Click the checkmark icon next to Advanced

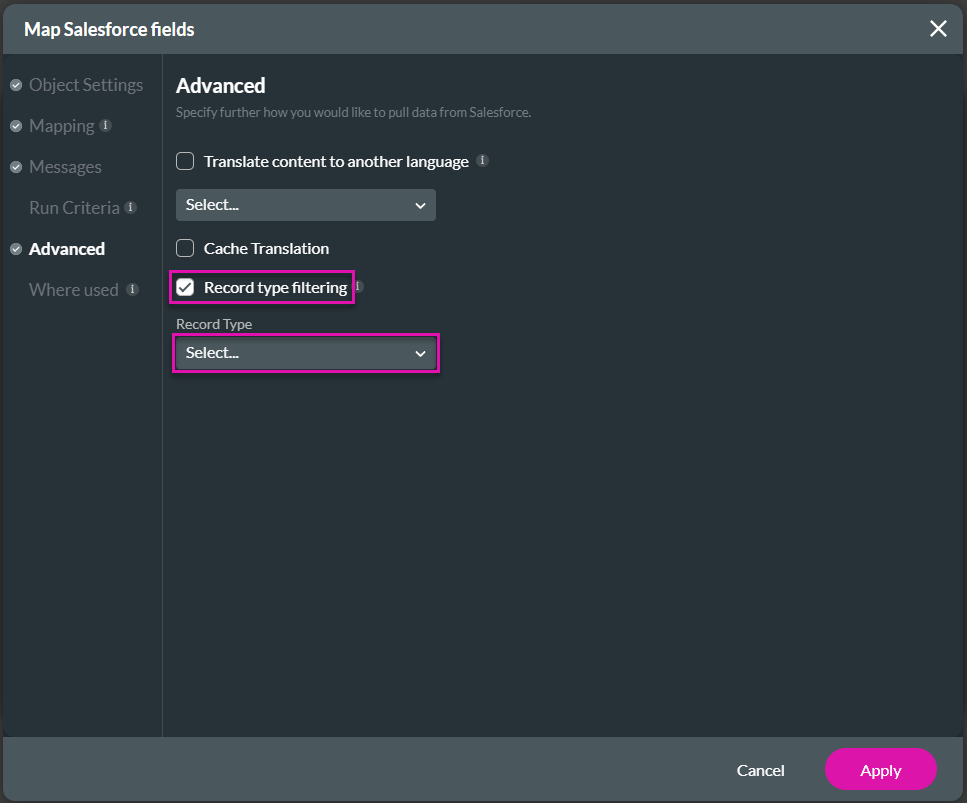tap(16, 248)
